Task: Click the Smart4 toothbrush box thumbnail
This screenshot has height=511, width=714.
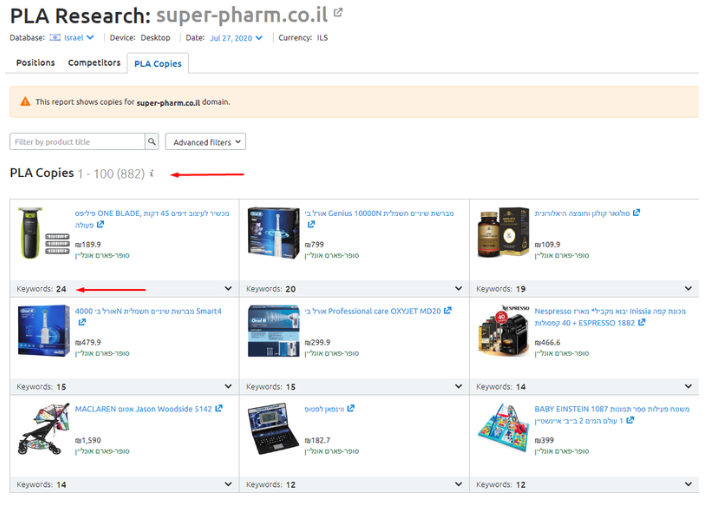Action: pos(43,331)
